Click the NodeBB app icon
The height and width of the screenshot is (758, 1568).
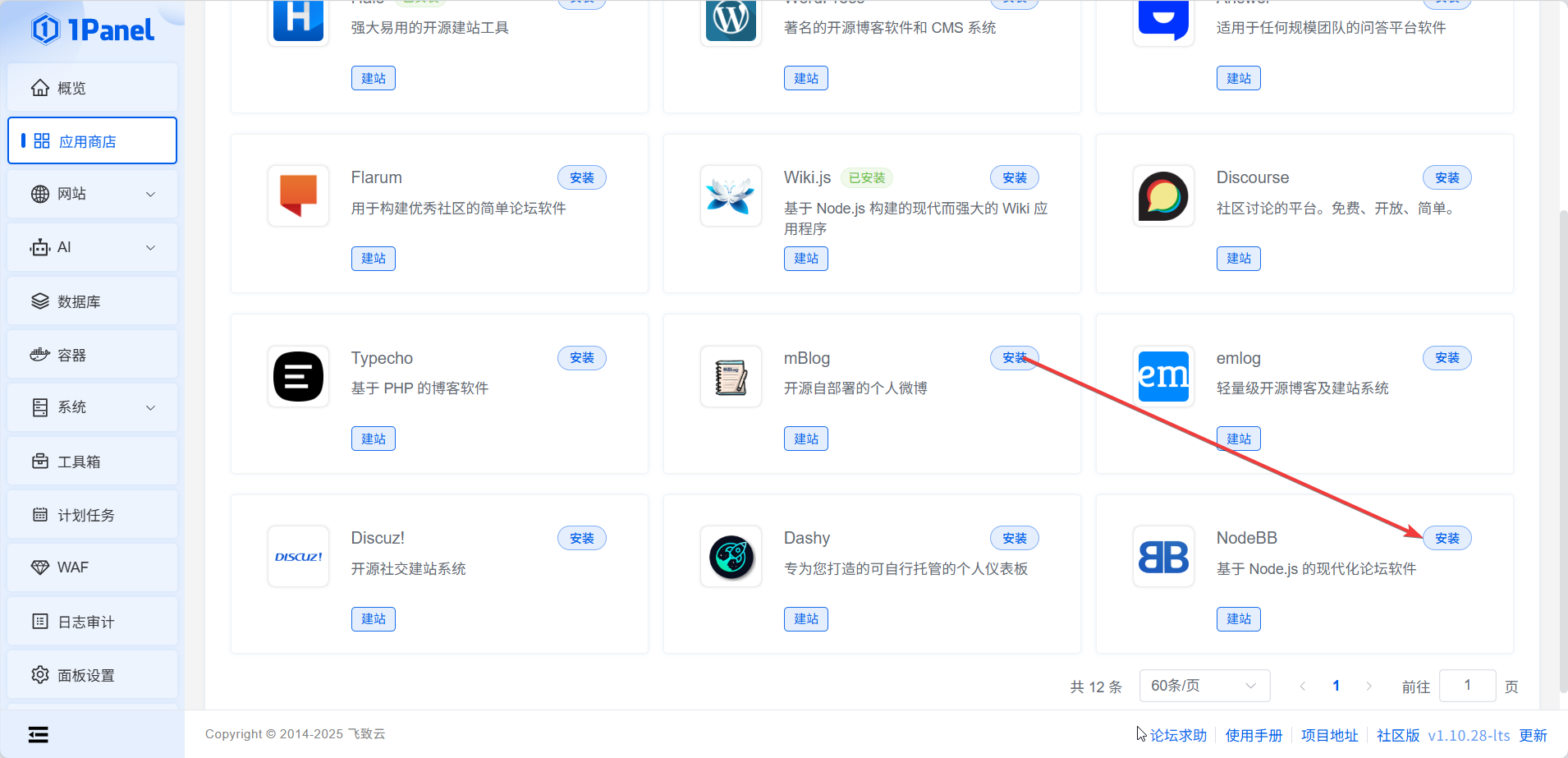coord(1163,557)
